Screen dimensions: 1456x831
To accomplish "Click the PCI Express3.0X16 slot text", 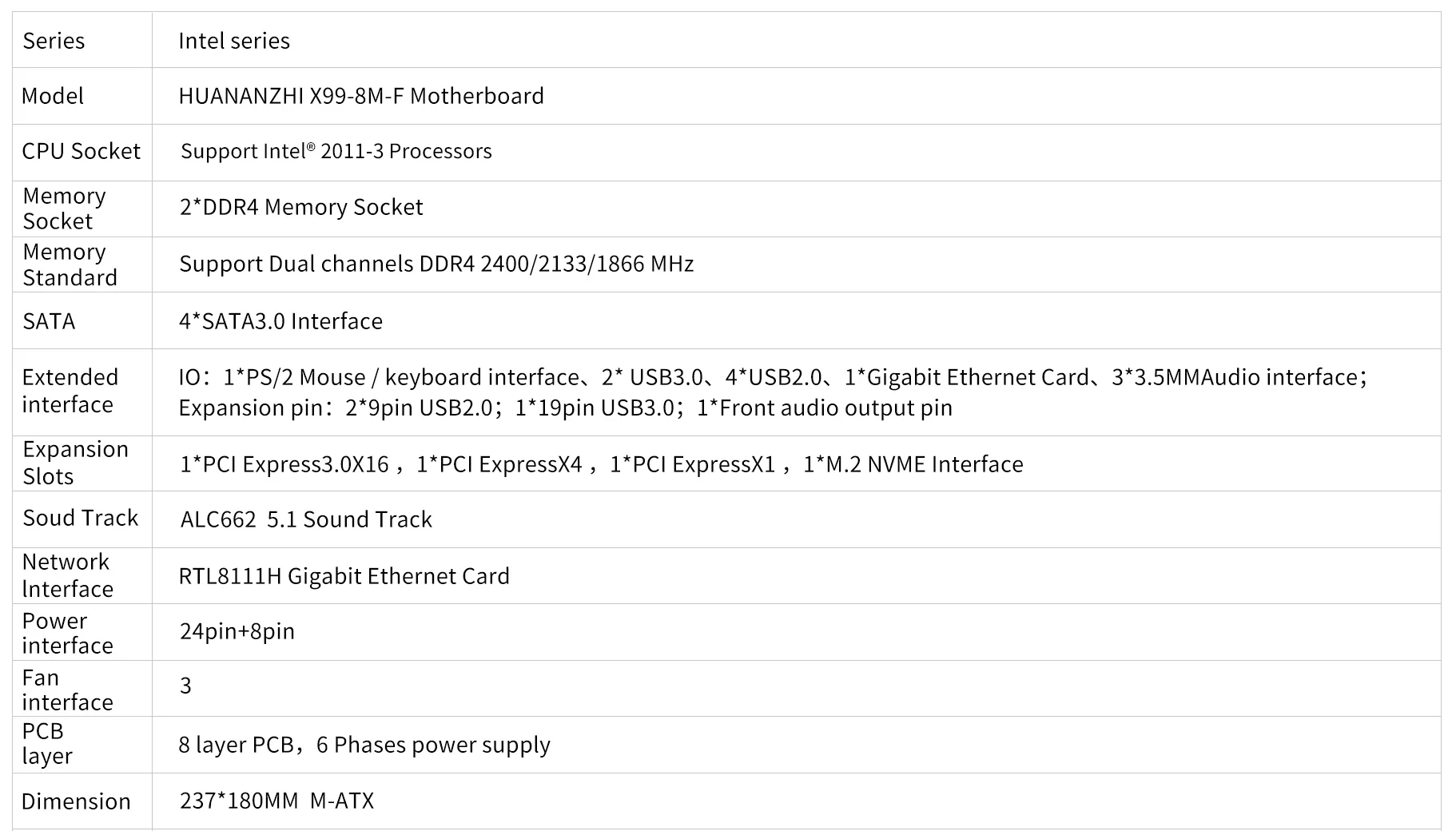I will [284, 464].
